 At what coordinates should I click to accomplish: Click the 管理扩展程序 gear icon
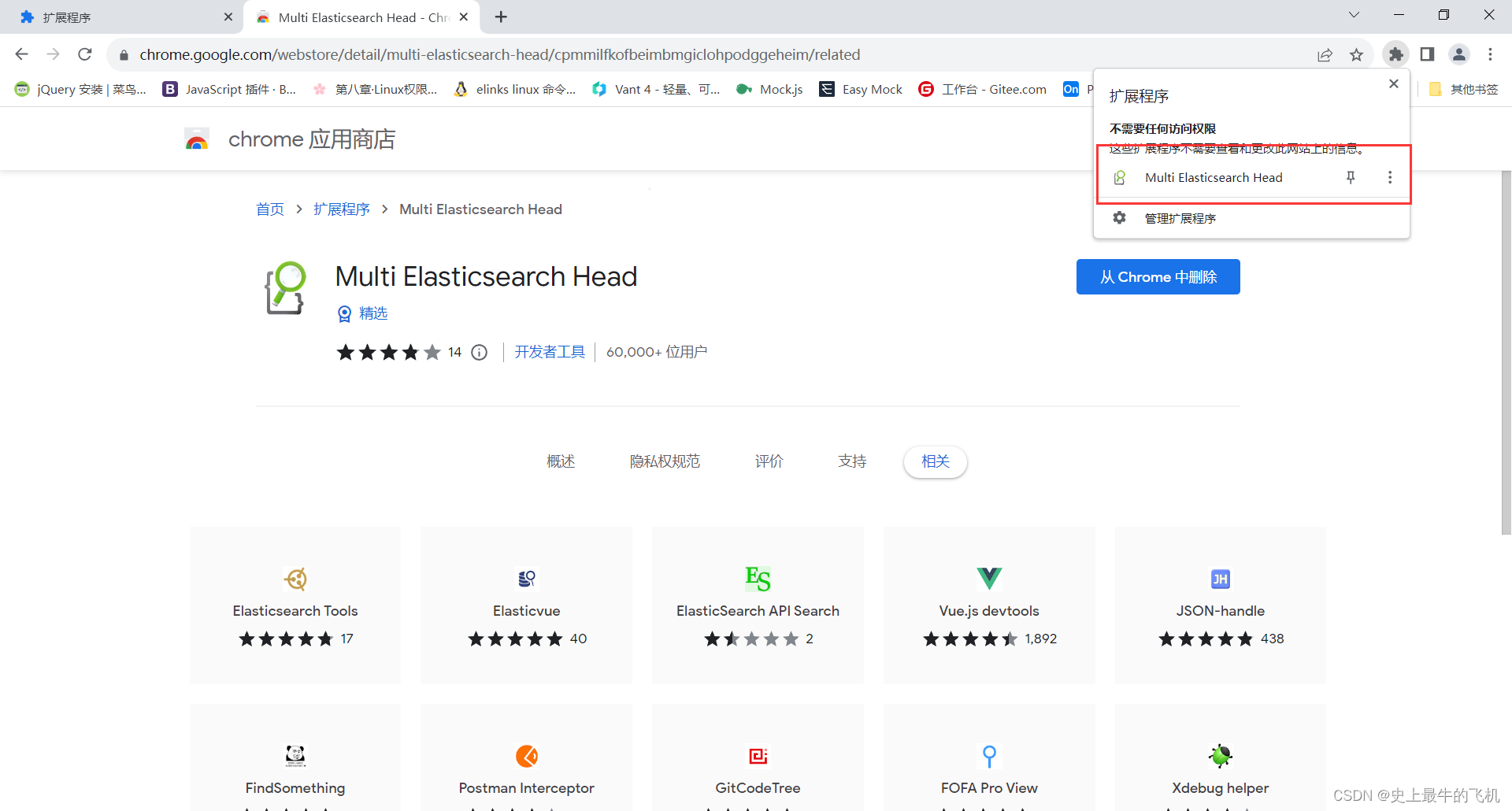coord(1119,218)
